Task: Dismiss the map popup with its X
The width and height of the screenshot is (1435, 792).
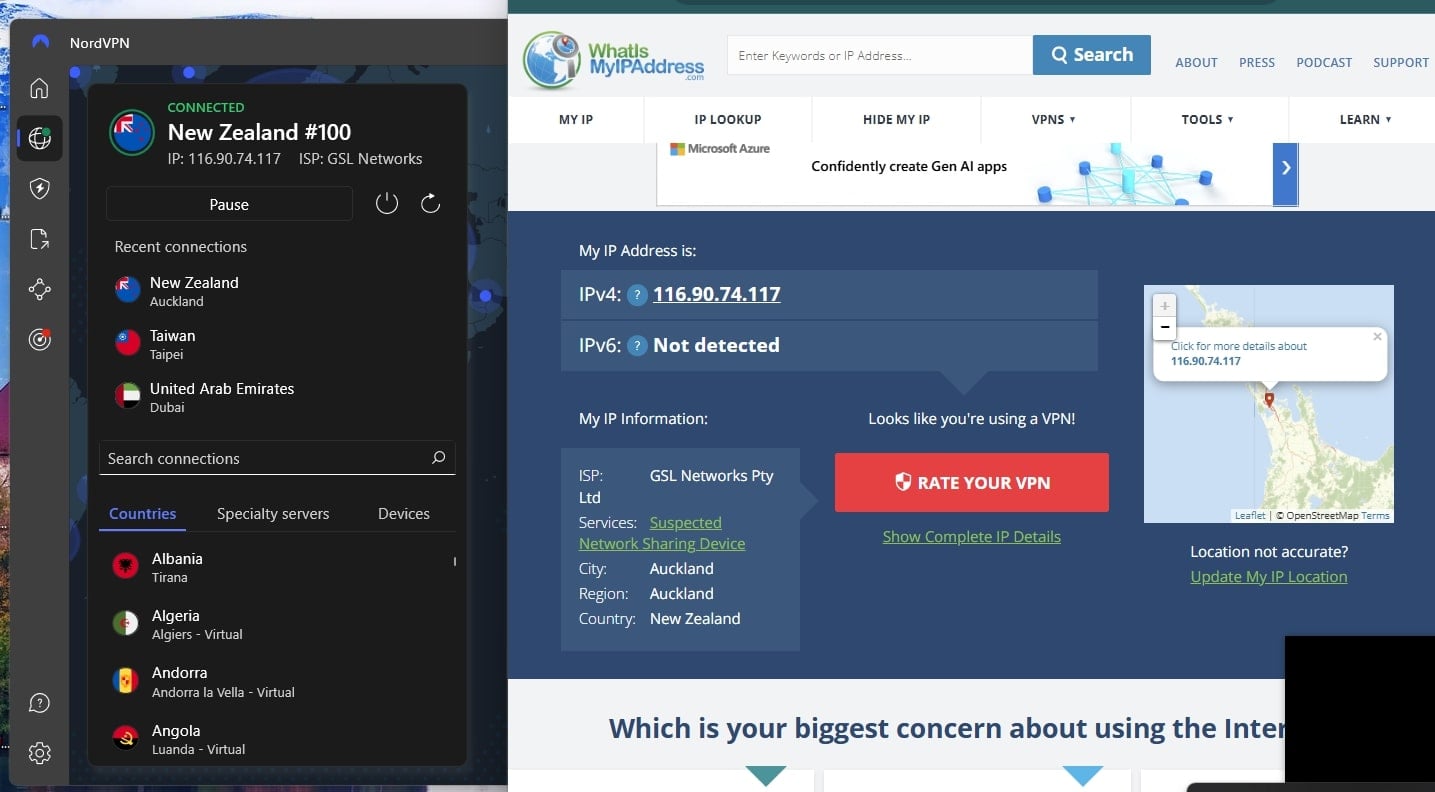Action: (x=1377, y=336)
